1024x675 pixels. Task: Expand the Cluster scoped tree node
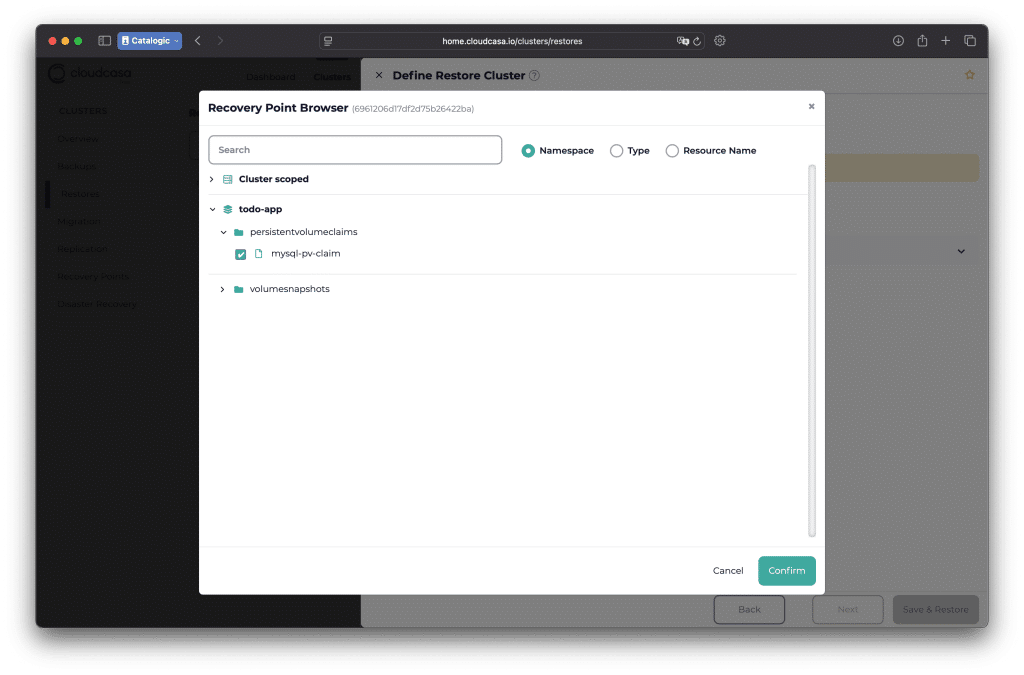tap(212, 179)
